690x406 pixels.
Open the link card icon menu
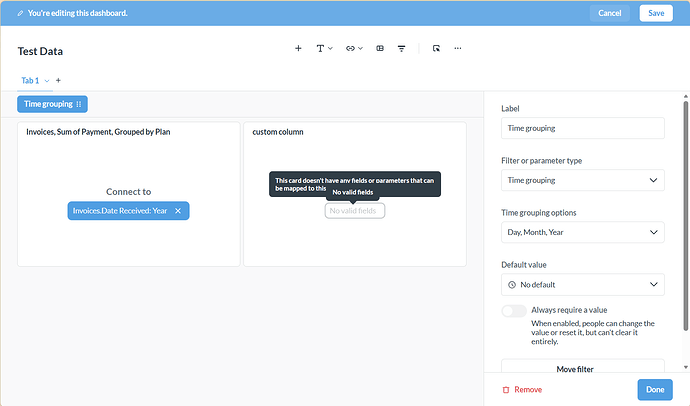(354, 48)
